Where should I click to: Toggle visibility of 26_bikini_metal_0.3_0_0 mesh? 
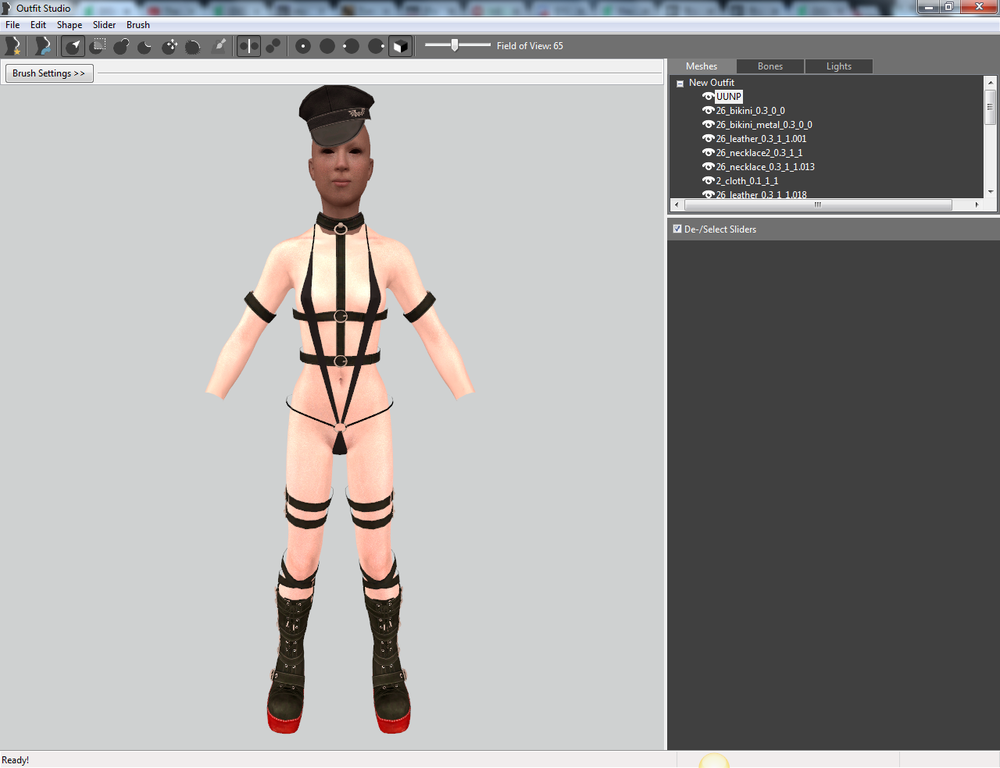tap(708, 125)
